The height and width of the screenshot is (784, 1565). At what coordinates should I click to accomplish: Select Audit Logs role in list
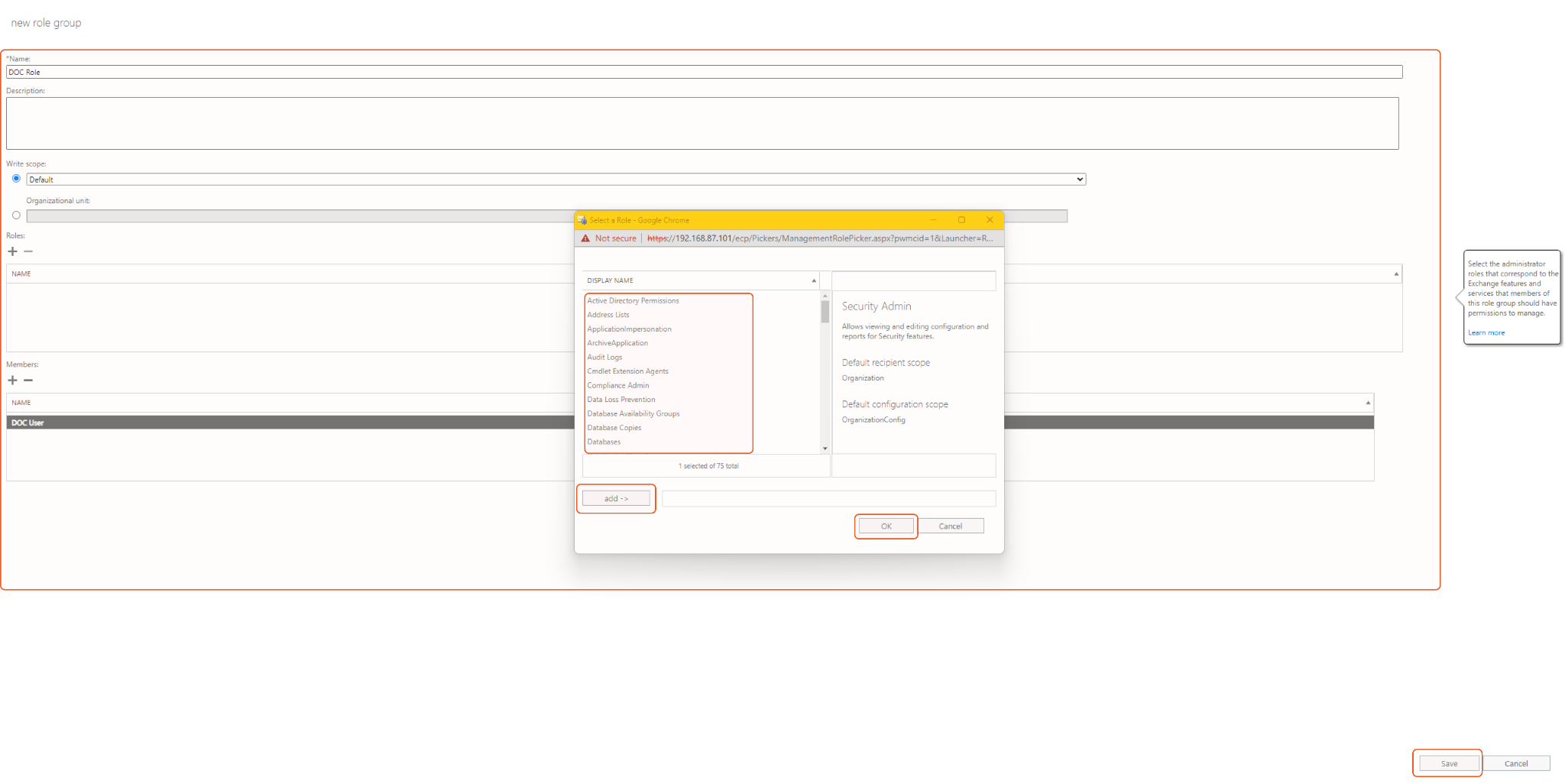coord(604,358)
